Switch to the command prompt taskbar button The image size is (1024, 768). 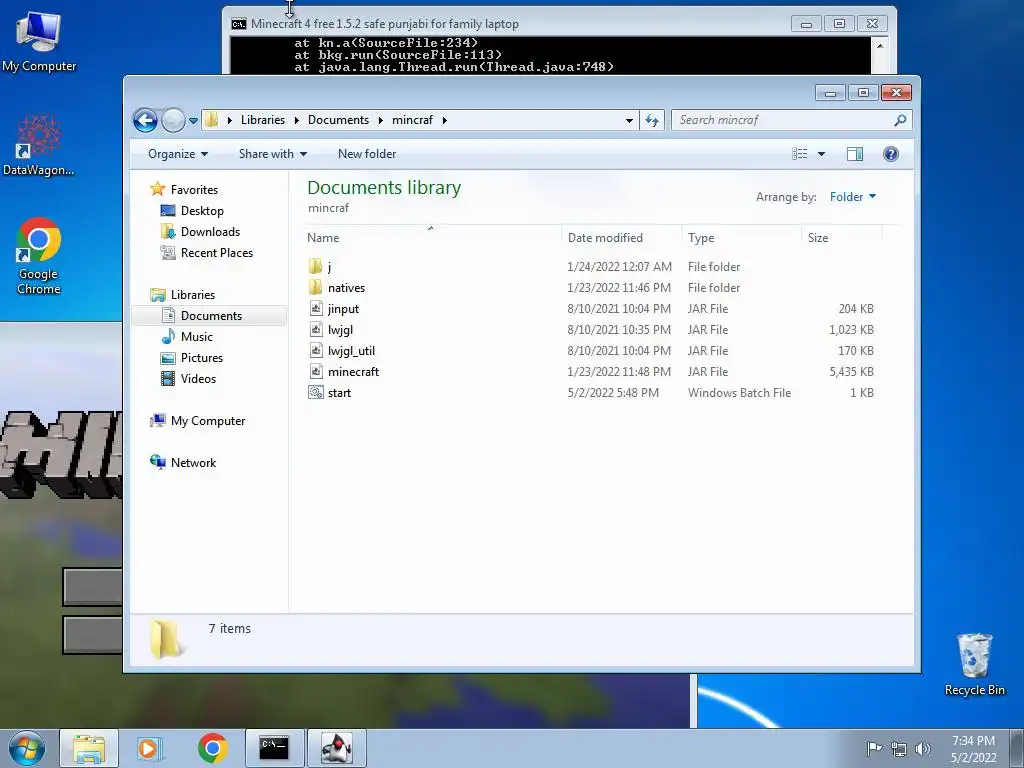pyautogui.click(x=274, y=748)
